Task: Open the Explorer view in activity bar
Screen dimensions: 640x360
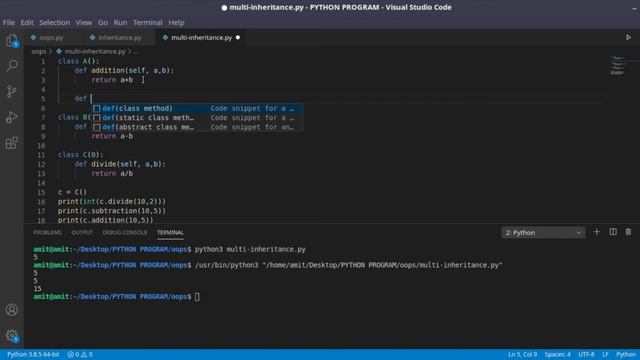Action: click(12, 40)
